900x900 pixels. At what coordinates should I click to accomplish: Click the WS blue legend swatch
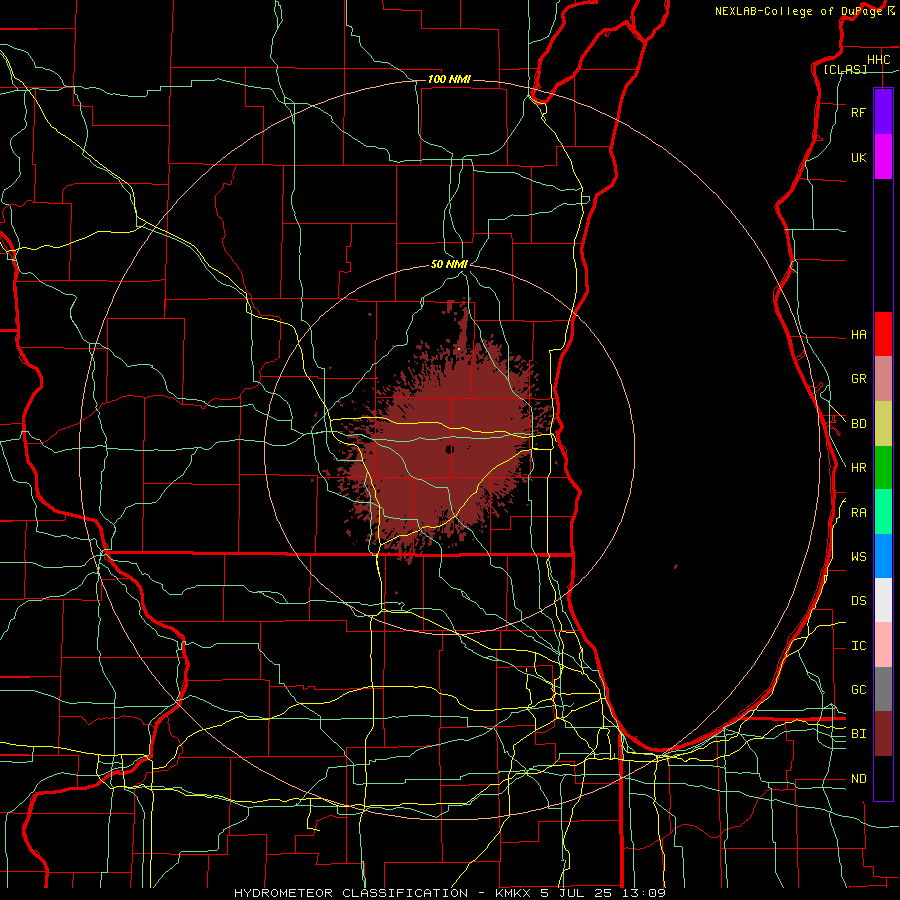[x=883, y=556]
